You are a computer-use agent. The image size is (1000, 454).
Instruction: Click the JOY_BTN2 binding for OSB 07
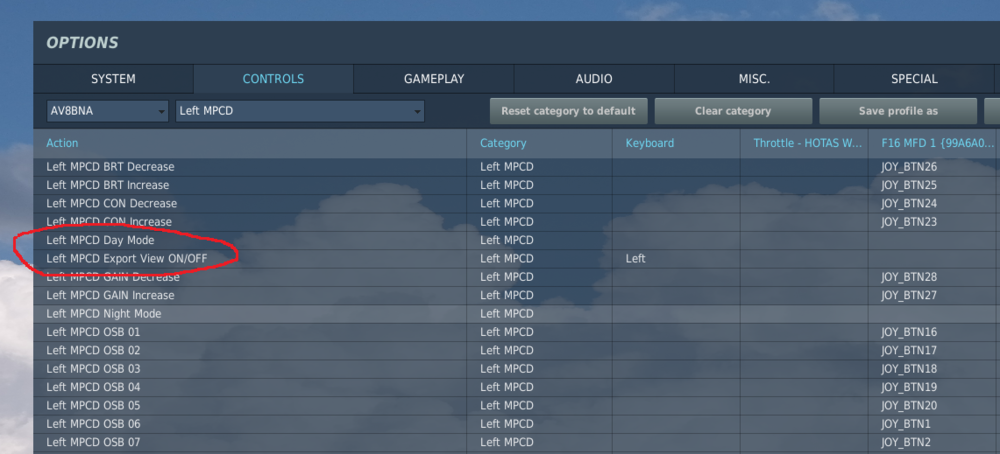point(934,443)
